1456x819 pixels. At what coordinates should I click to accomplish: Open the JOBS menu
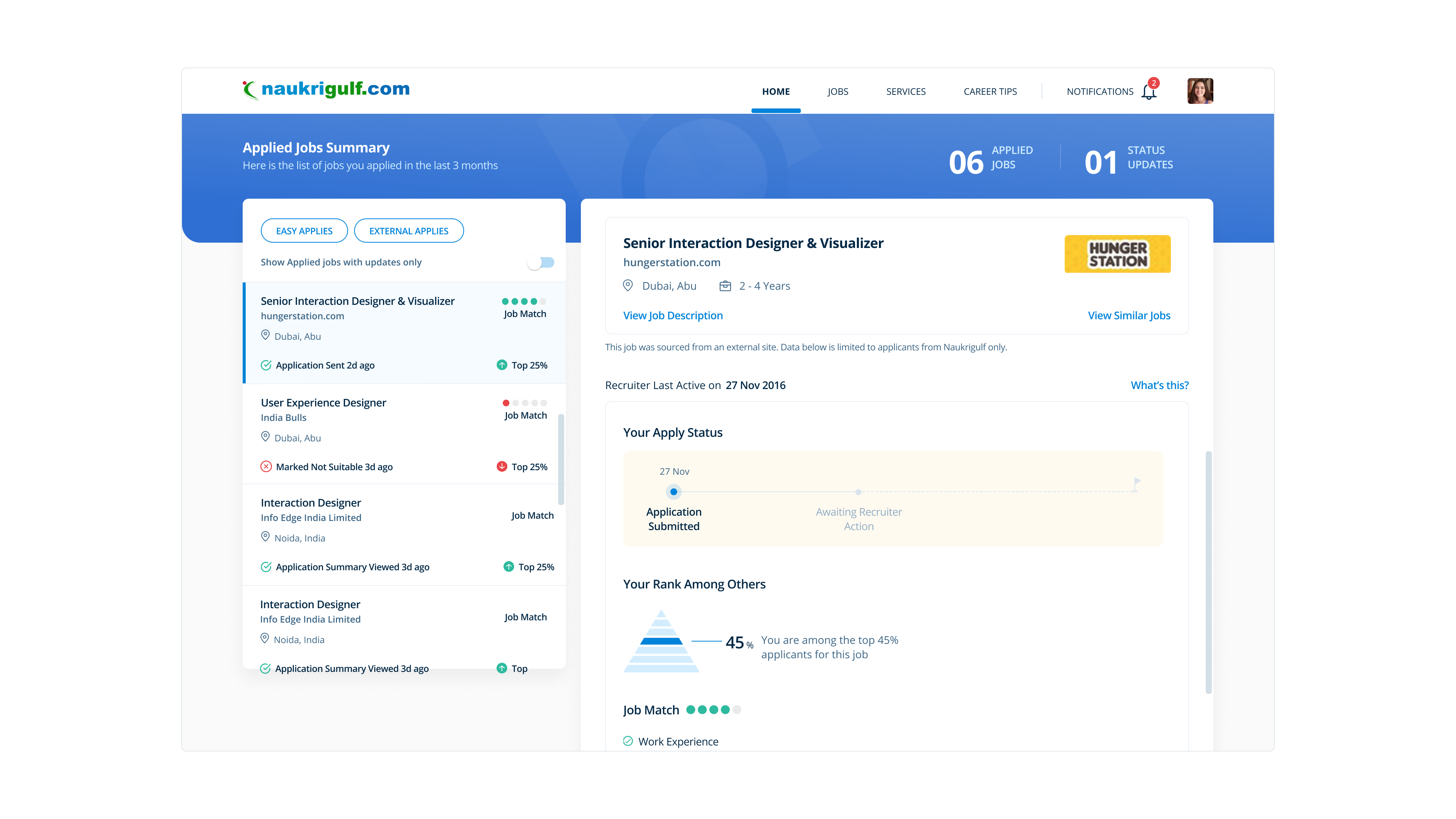(838, 91)
